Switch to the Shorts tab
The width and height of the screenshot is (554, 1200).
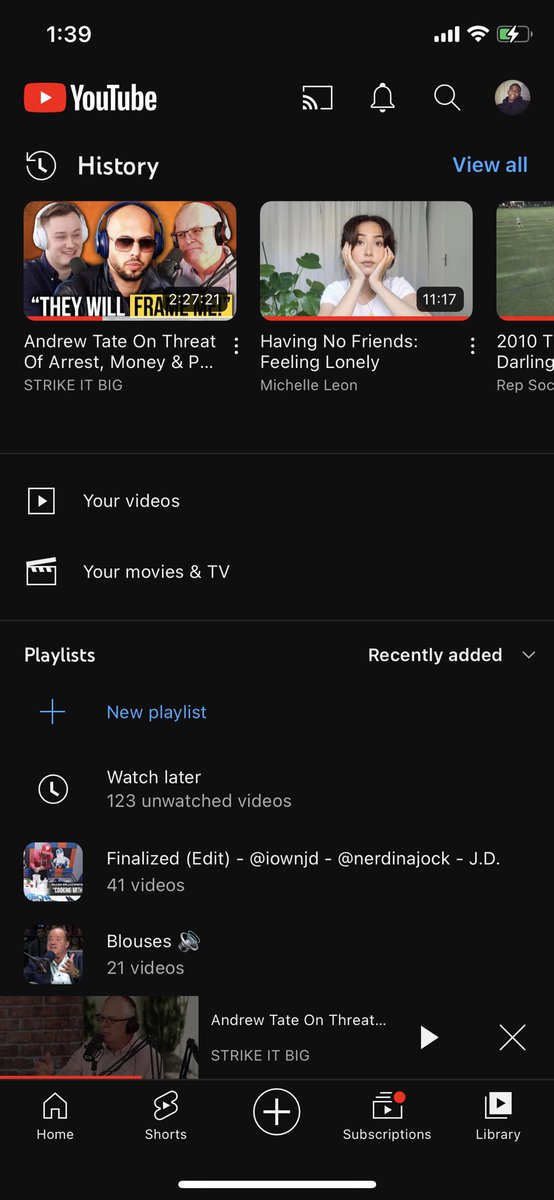165,1116
